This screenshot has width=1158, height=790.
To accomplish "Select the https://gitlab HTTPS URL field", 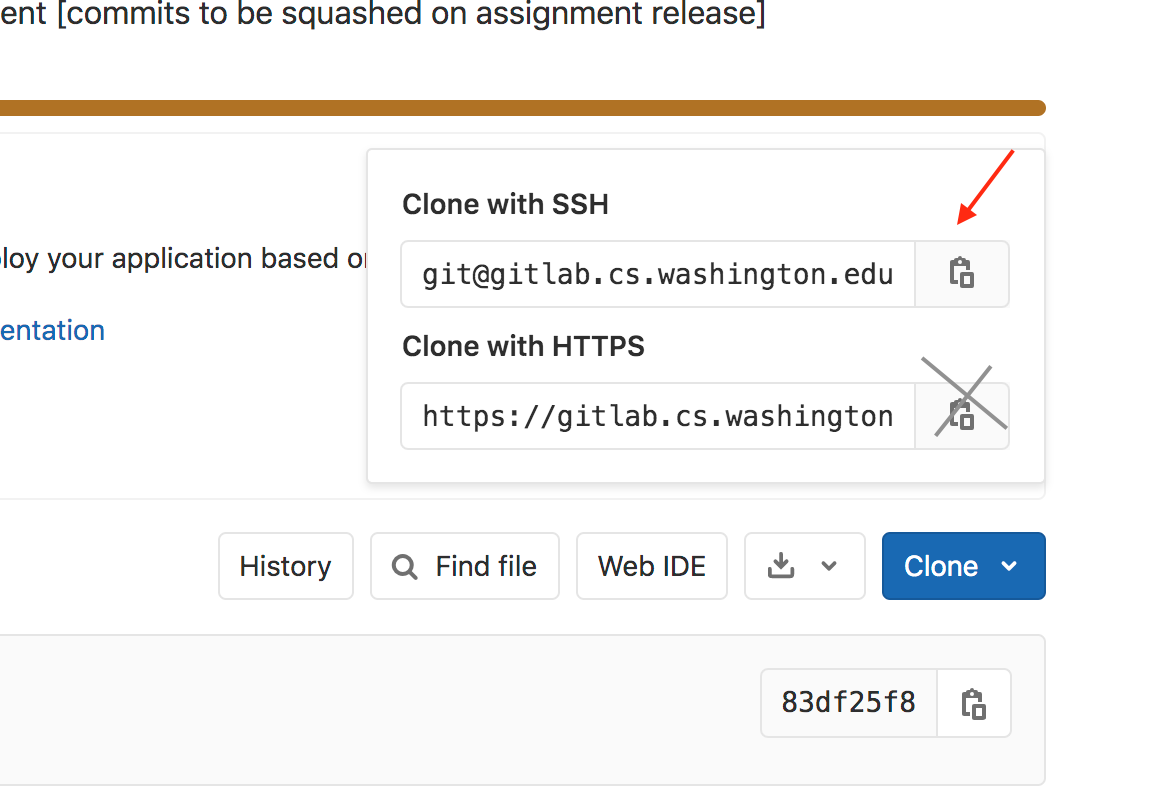I will point(657,416).
